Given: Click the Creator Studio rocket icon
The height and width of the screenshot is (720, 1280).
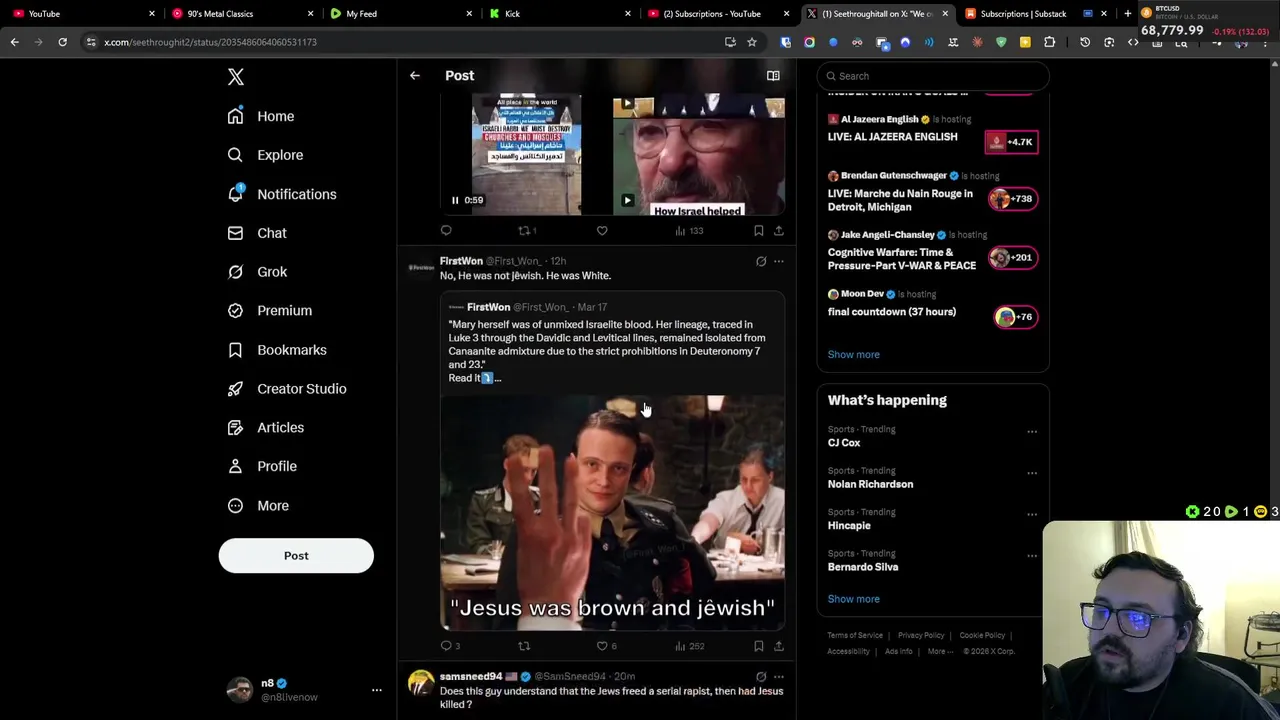Looking at the screenshot, I should [x=235, y=389].
